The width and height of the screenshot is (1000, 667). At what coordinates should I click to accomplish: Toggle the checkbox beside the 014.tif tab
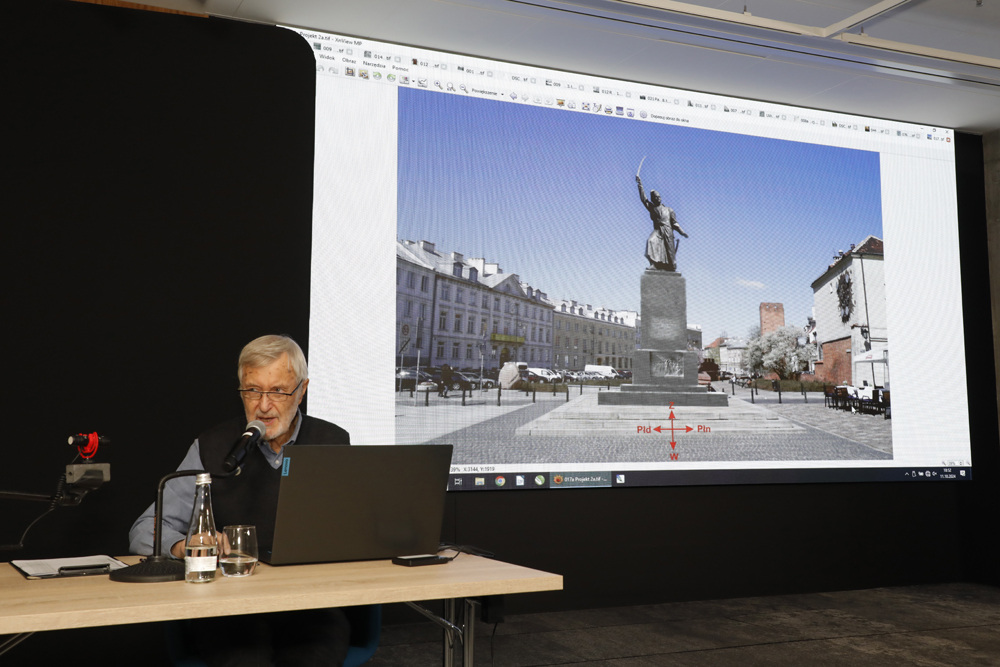click(398, 59)
